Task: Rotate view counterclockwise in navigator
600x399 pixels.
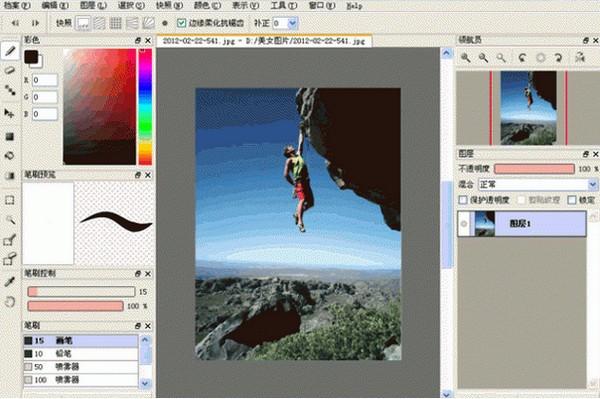Action: (522, 58)
